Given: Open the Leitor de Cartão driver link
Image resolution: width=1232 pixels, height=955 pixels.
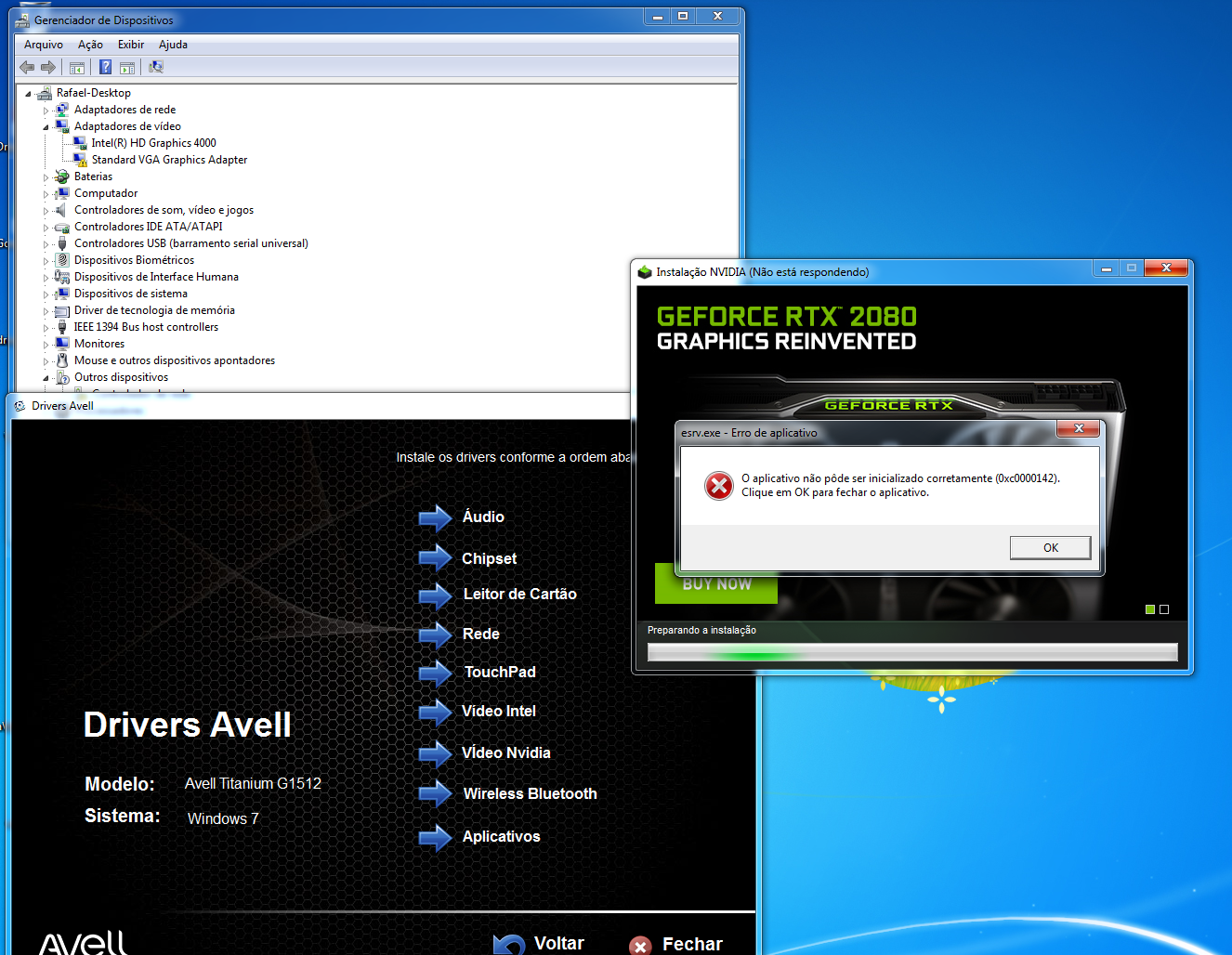Looking at the screenshot, I should tap(519, 594).
